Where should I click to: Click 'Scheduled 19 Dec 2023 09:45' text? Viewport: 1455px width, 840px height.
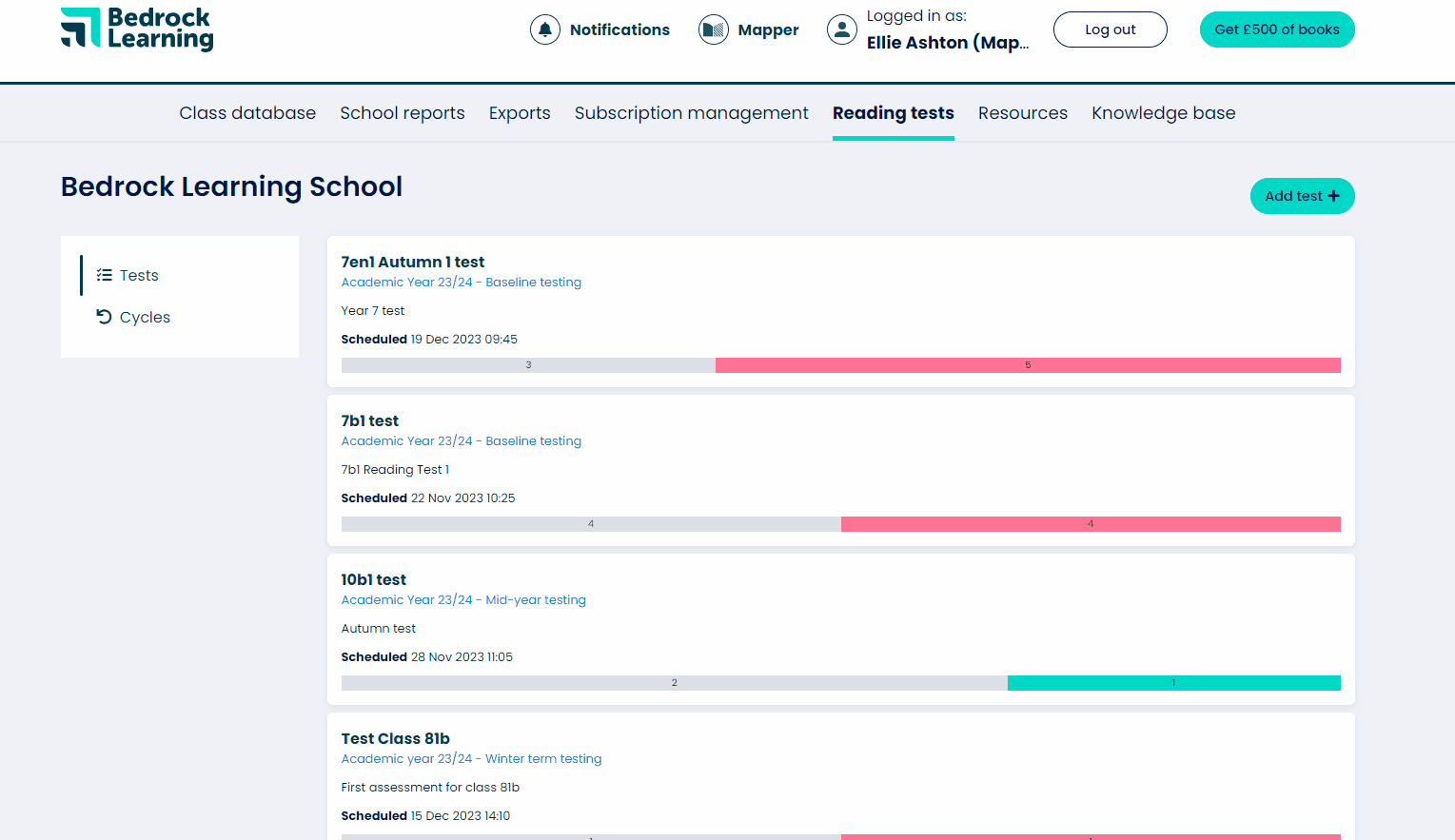click(429, 340)
